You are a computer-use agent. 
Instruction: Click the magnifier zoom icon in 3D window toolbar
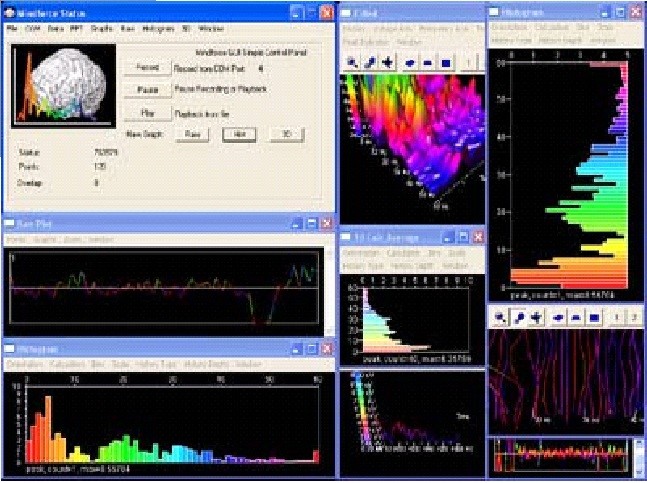(352, 63)
